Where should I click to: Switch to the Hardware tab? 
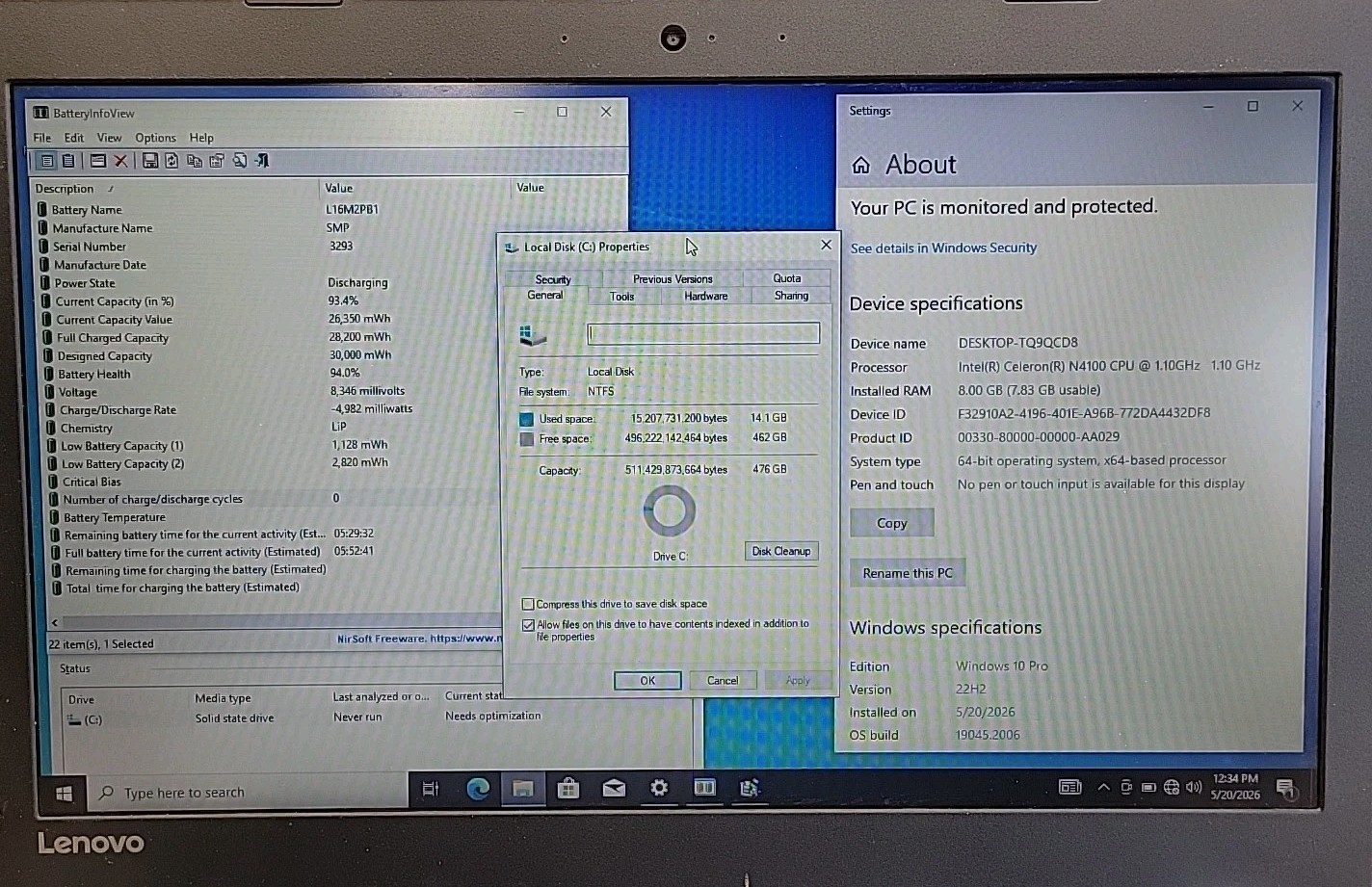pos(706,296)
